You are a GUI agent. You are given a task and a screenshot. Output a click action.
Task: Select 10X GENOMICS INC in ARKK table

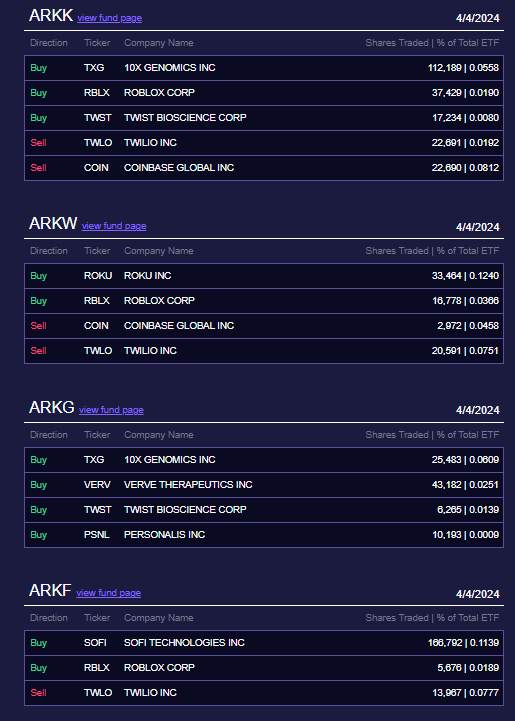click(170, 68)
